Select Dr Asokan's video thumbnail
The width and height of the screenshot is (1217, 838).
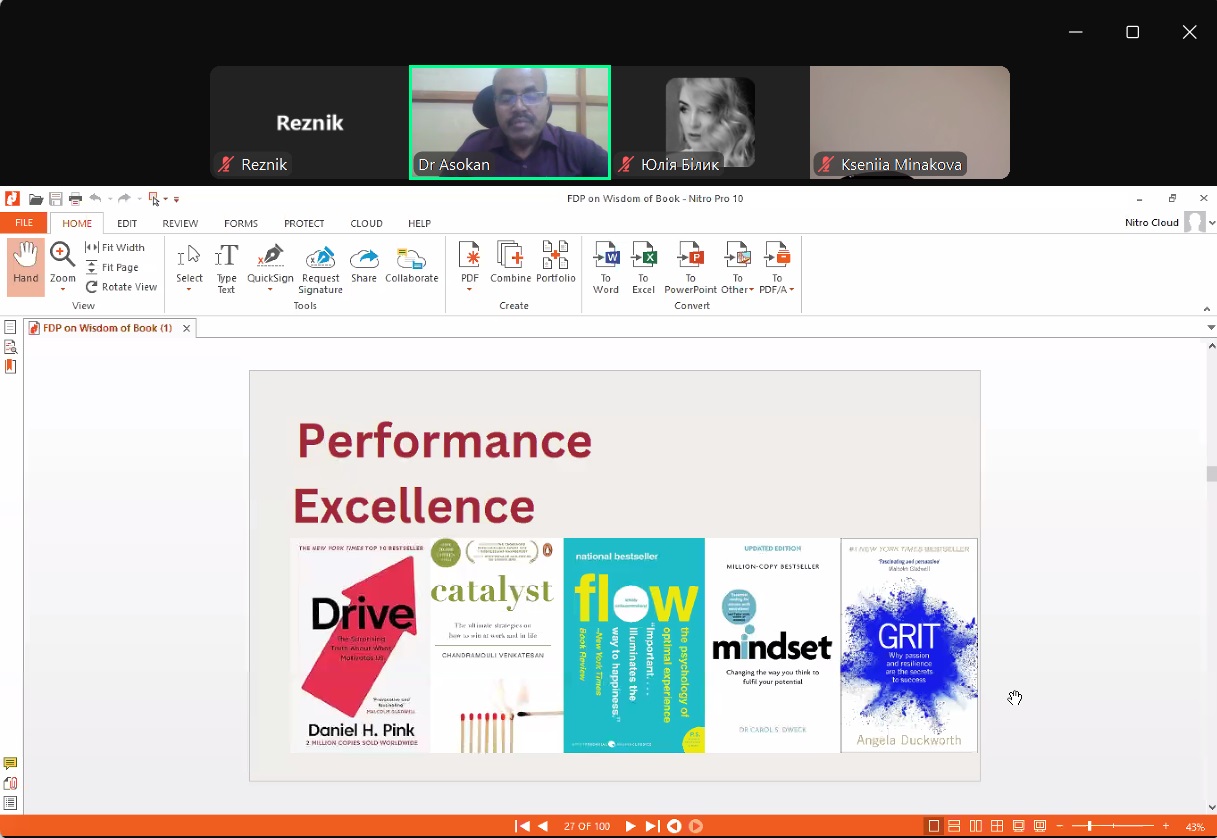(510, 123)
